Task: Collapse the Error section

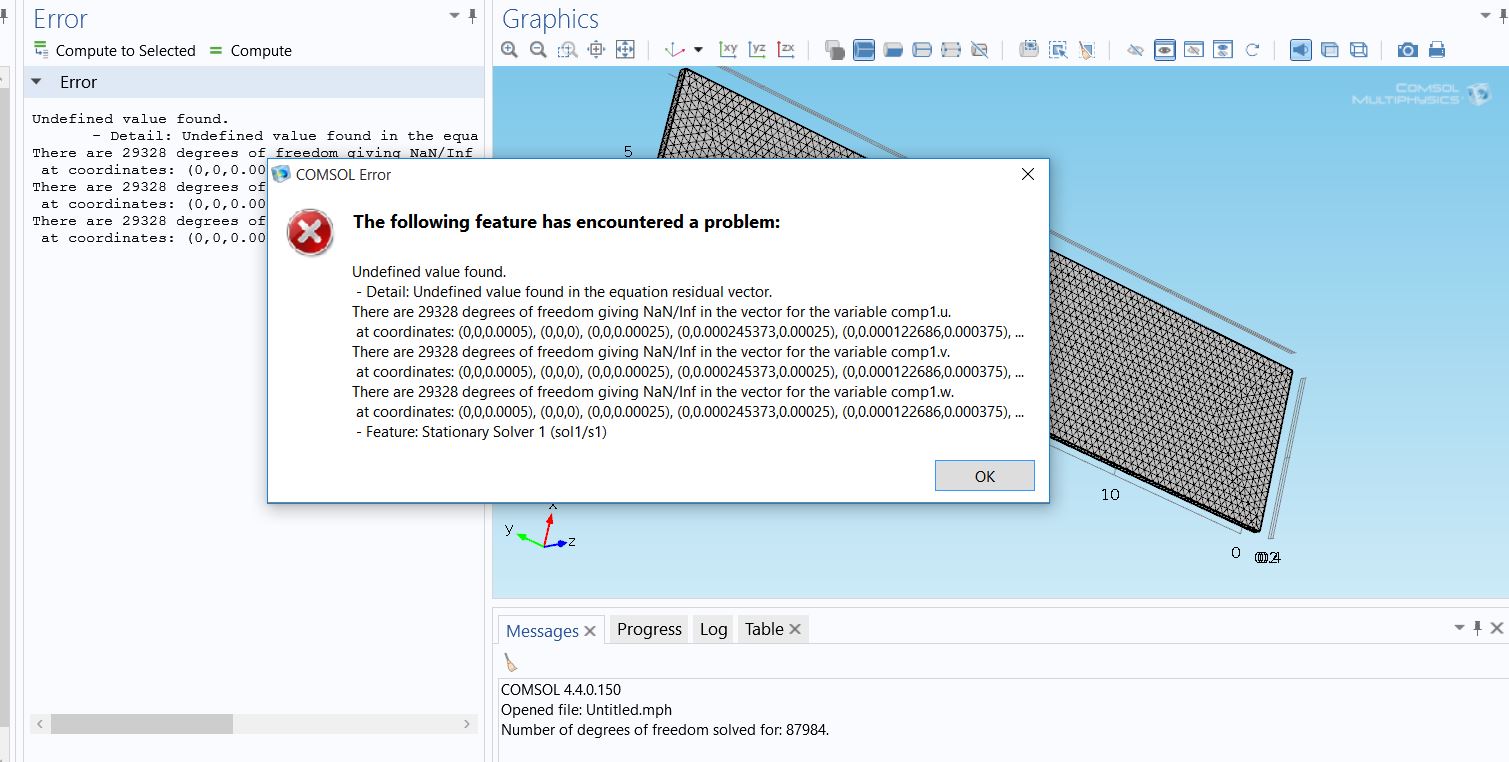Action: 37,82
